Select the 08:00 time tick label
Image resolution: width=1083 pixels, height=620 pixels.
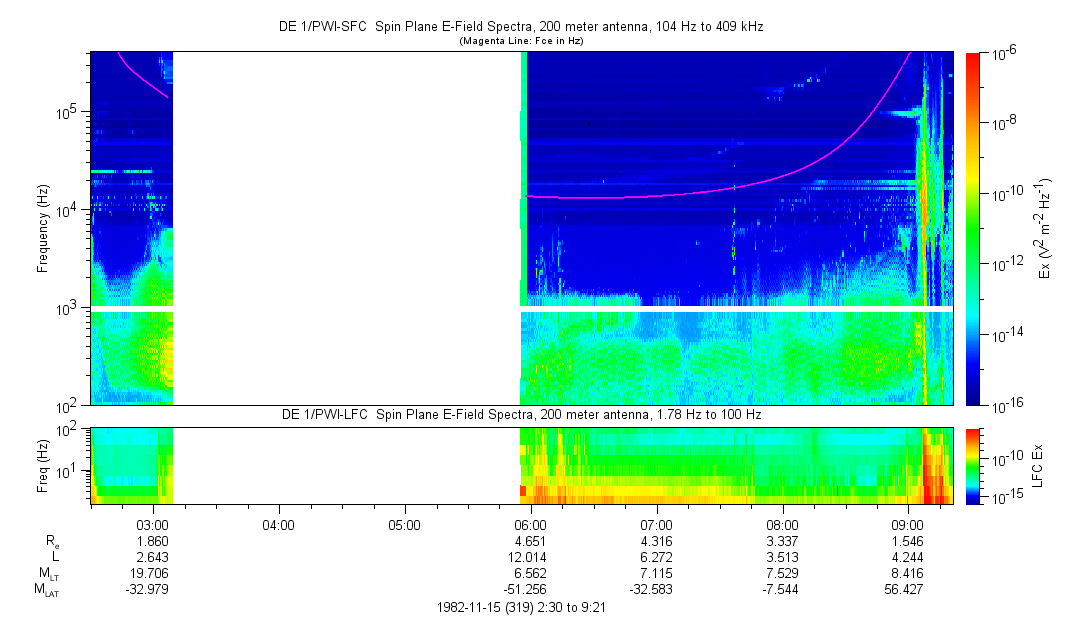782,524
